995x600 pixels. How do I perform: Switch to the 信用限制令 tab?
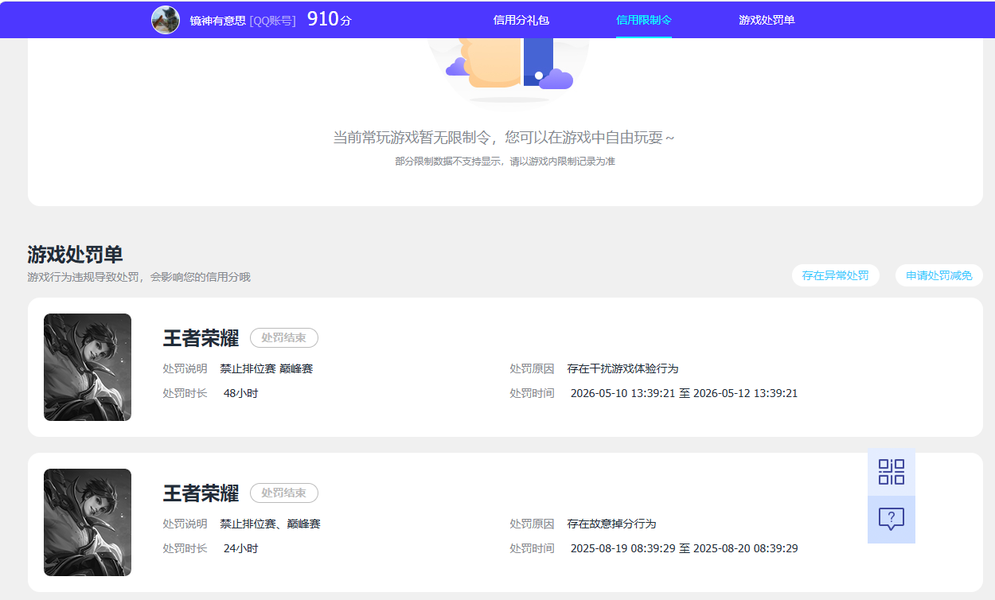643,20
